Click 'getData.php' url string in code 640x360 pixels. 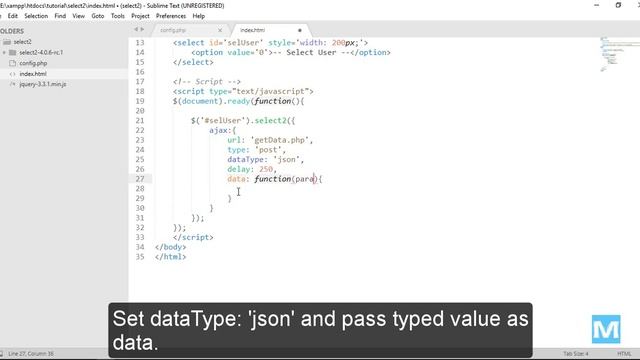pos(280,140)
